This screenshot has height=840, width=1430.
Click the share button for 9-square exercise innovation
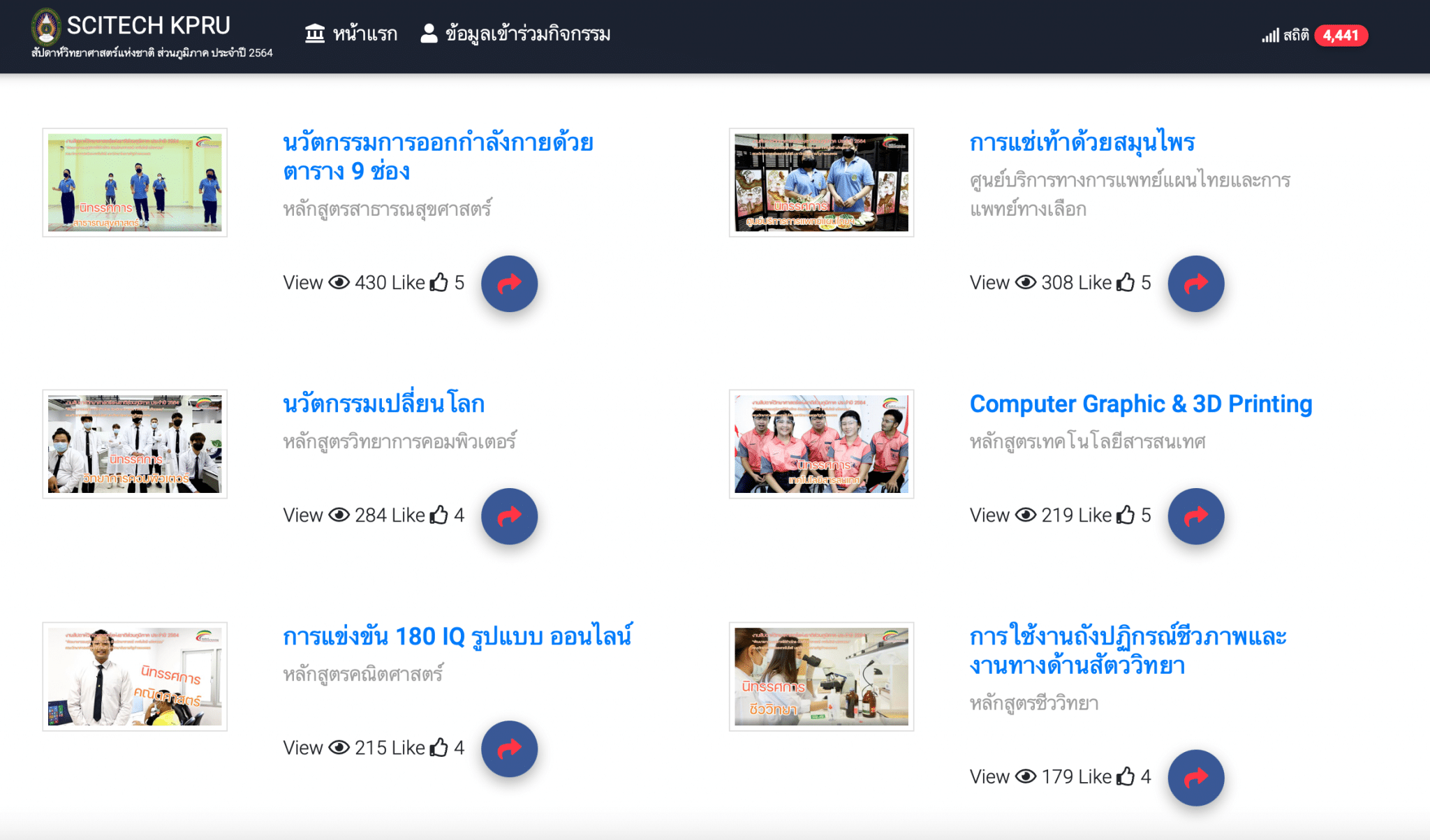click(509, 283)
